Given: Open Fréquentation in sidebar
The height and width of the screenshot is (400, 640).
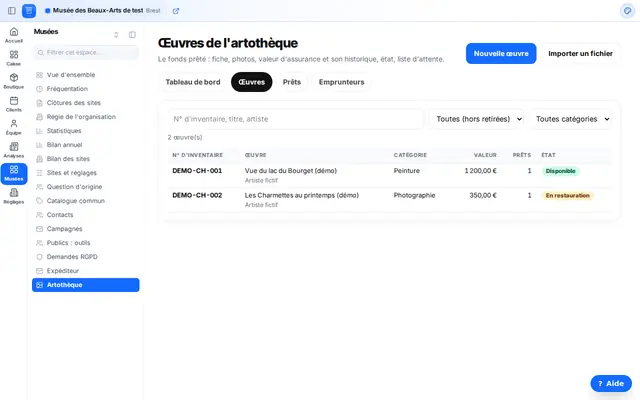Looking at the screenshot, I should coord(86,89).
